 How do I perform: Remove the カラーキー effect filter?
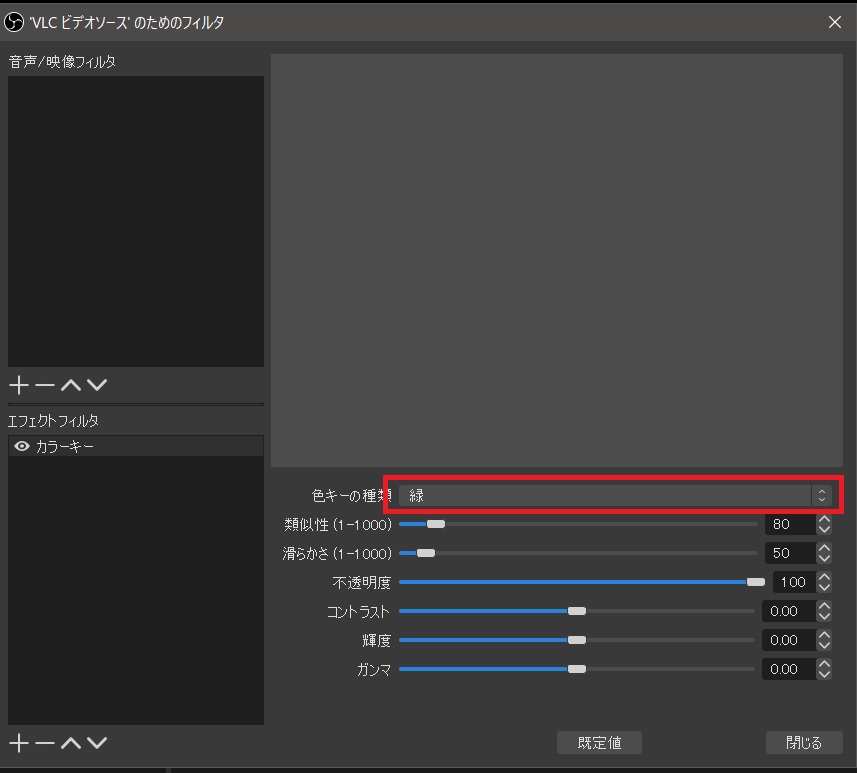click(44, 742)
